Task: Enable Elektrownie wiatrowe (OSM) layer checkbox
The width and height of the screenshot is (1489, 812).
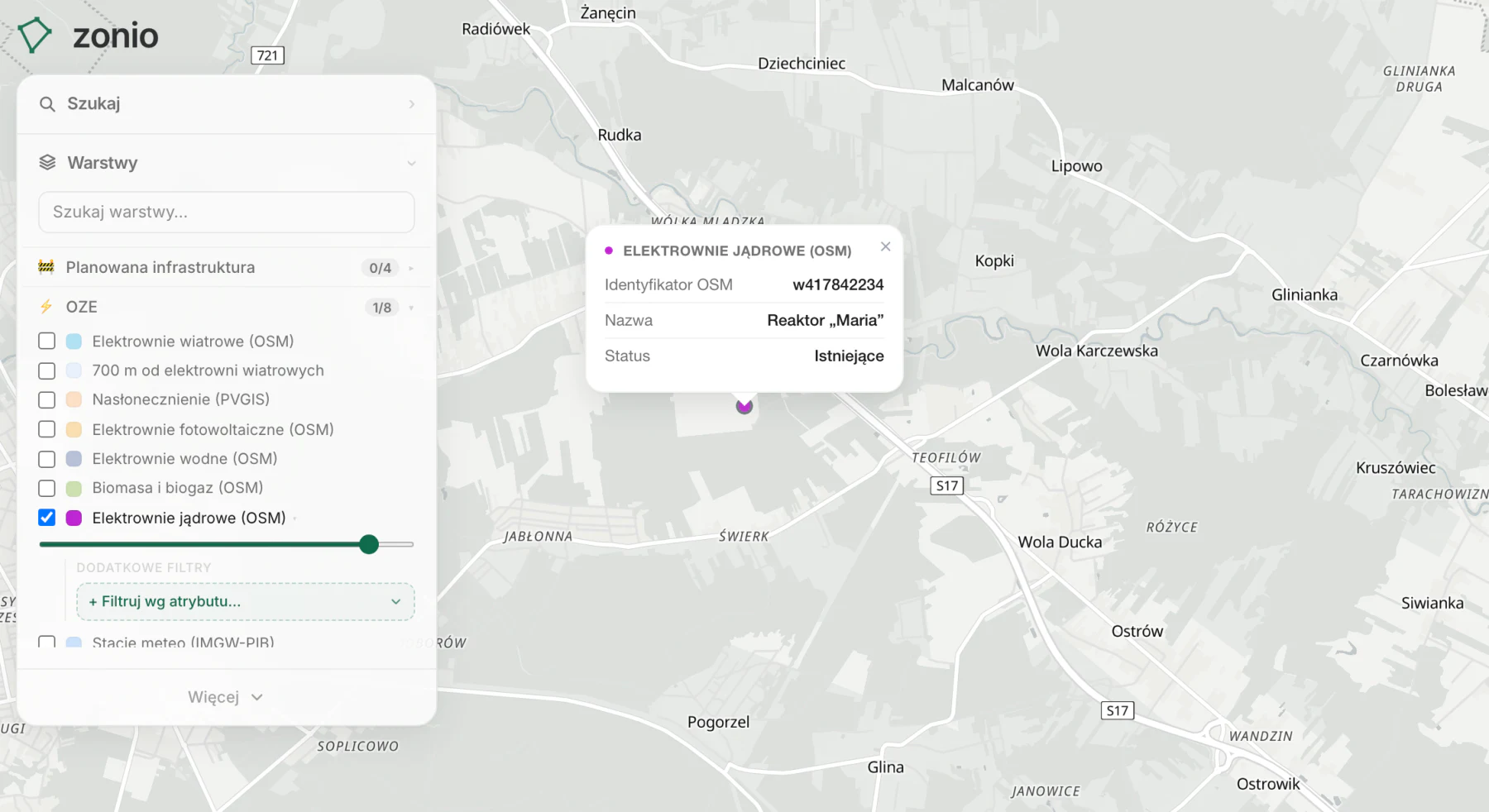Action: coord(47,342)
